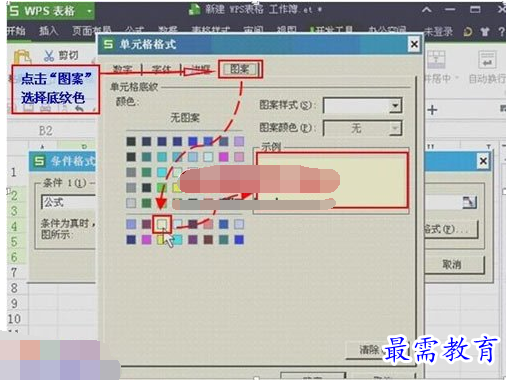Click the 无图案 button above the palette
The height and width of the screenshot is (381, 506).
pos(185,117)
